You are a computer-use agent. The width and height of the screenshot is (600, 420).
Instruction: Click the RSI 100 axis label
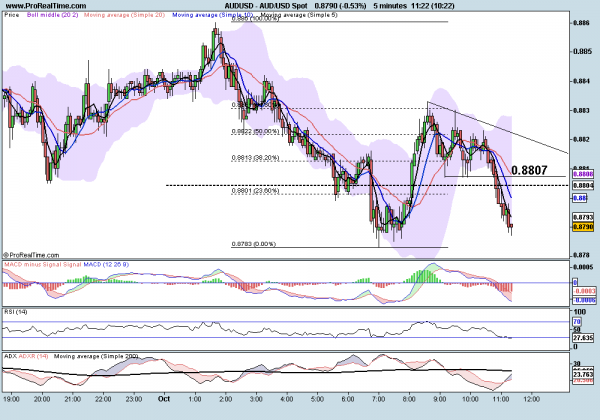tap(580, 312)
